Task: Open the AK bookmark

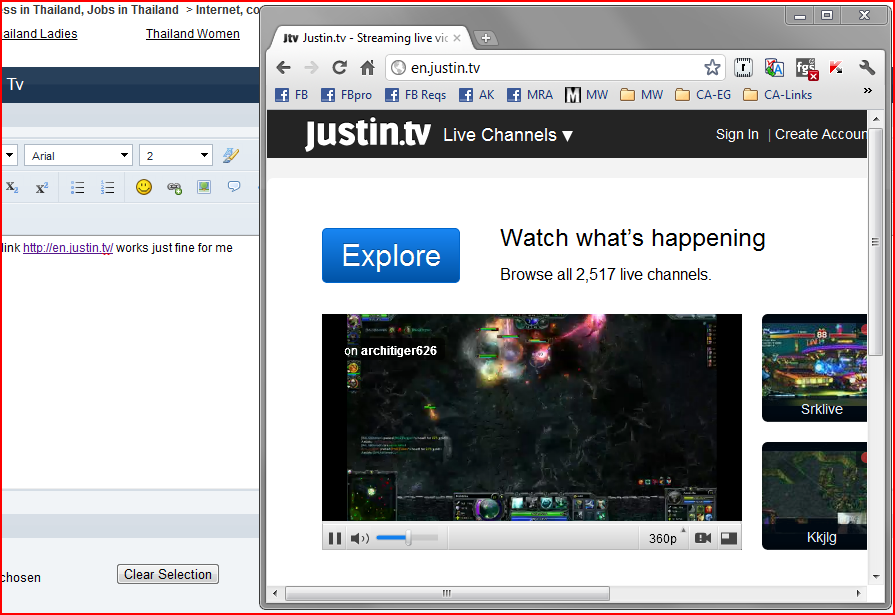Action: [x=477, y=95]
